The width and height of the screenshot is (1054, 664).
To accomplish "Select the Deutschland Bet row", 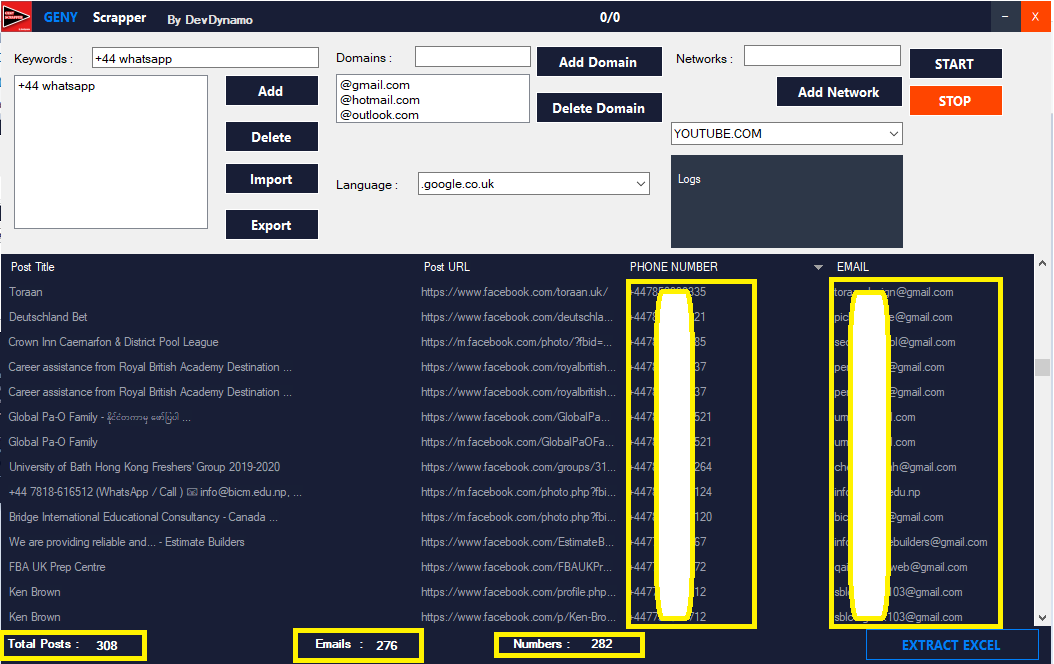I will (x=516, y=317).
